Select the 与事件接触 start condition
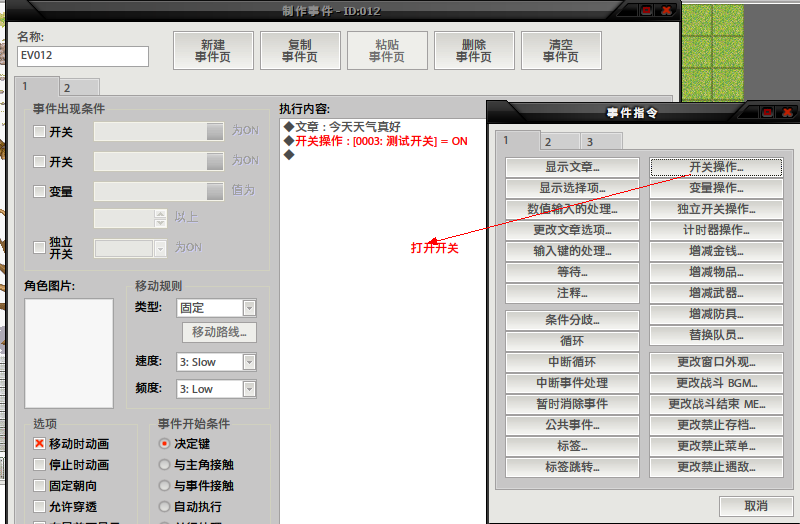The image size is (800, 524). (x=164, y=485)
